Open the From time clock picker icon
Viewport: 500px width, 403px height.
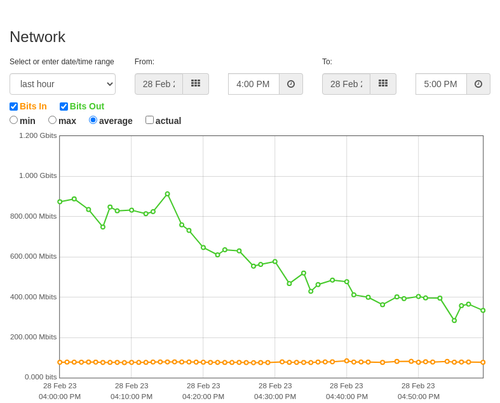pos(291,84)
